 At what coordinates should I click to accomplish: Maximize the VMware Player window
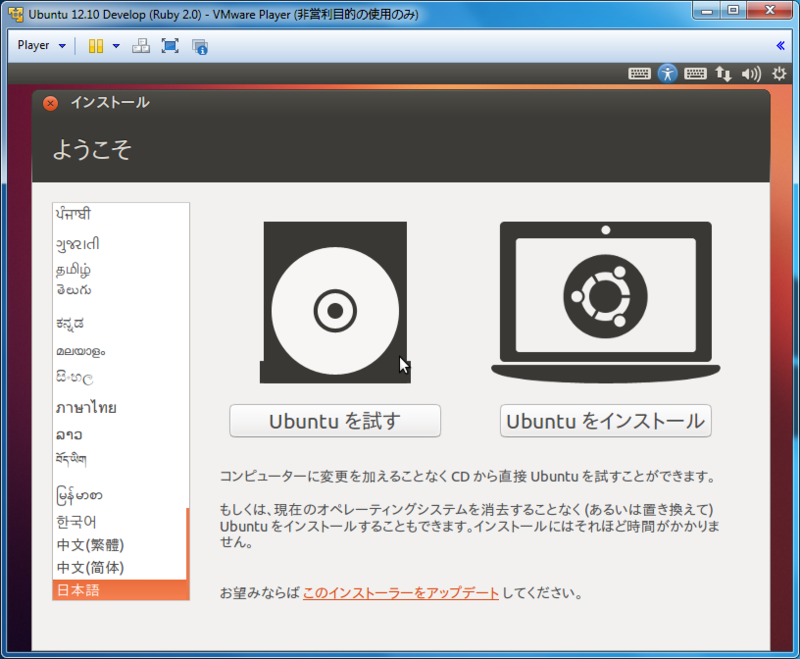point(733,11)
